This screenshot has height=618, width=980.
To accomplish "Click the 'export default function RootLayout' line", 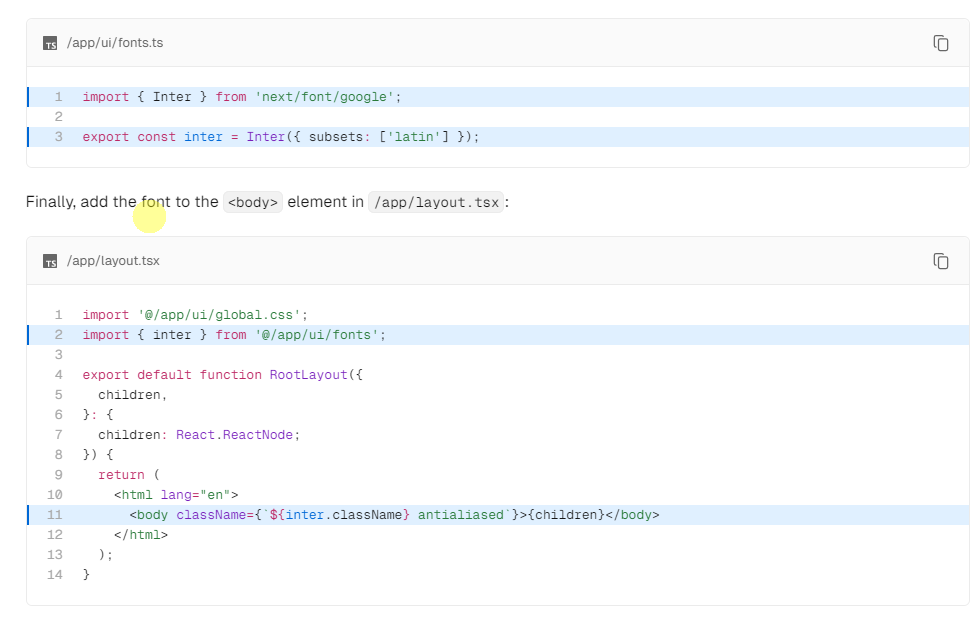I will pos(222,375).
